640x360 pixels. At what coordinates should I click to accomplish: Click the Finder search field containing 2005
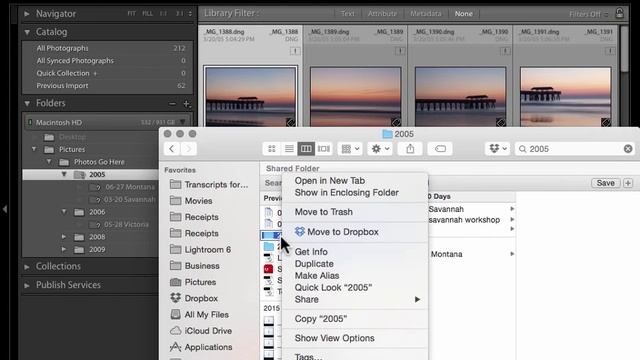pos(575,149)
